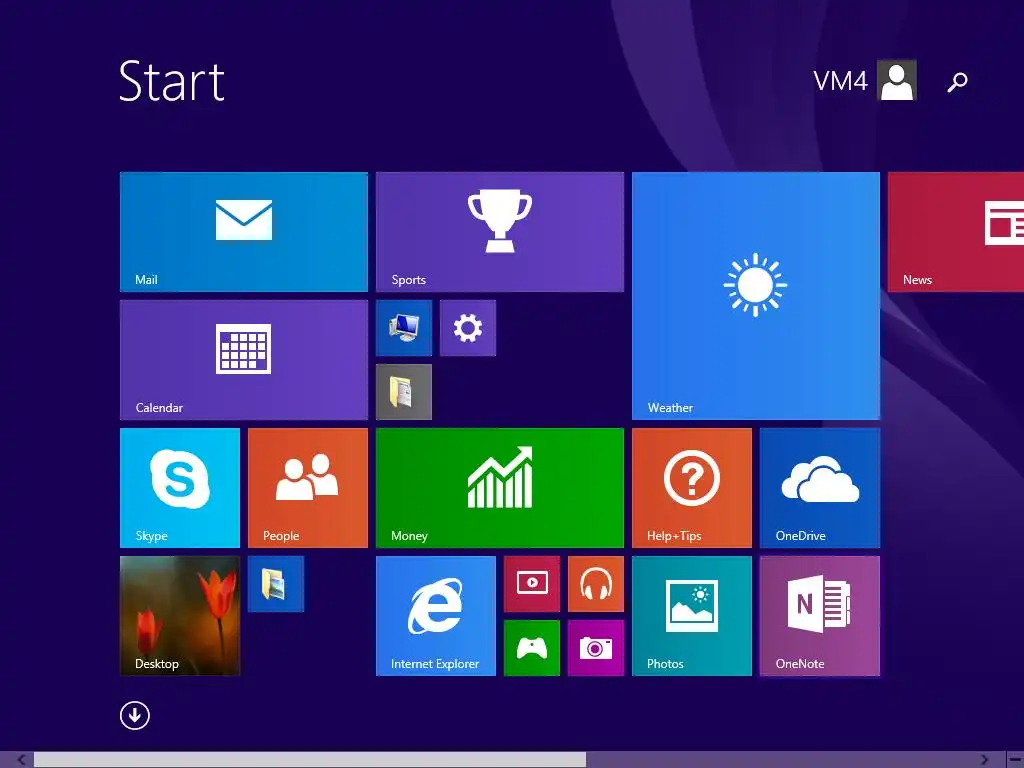Viewport: 1024px width, 768px height.
Task: Open the Desktop tile with tulips
Action: (180, 616)
